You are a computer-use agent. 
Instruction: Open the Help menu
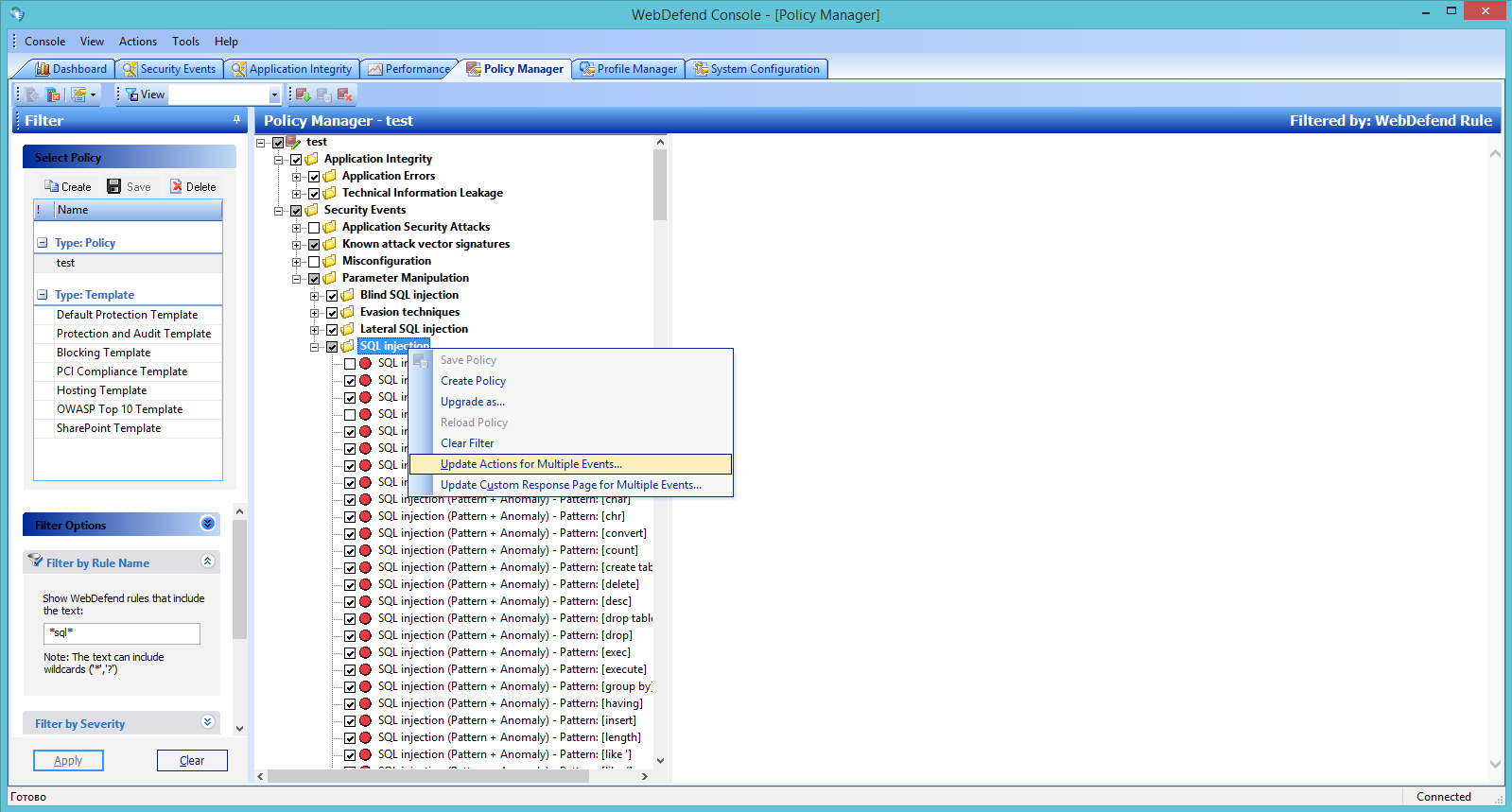226,42
